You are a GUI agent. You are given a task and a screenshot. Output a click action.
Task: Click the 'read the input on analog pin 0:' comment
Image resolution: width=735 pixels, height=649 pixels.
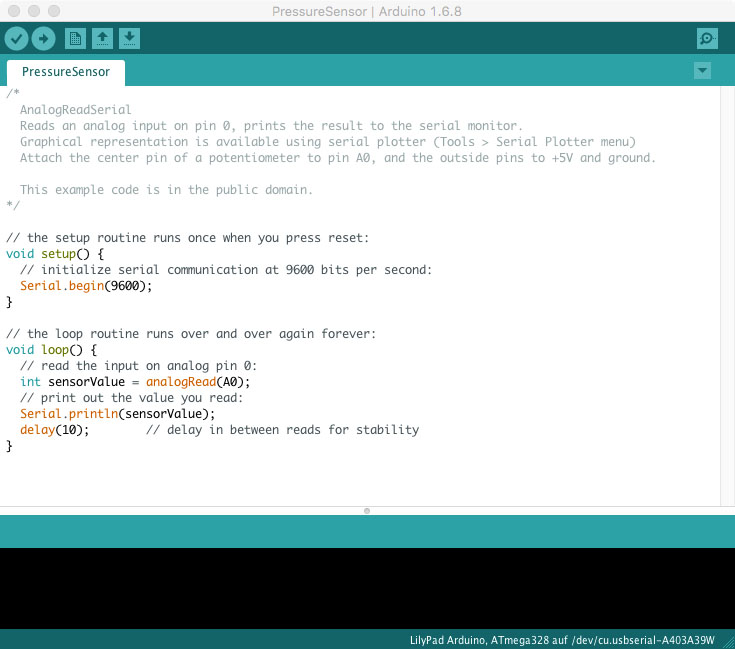coord(138,366)
